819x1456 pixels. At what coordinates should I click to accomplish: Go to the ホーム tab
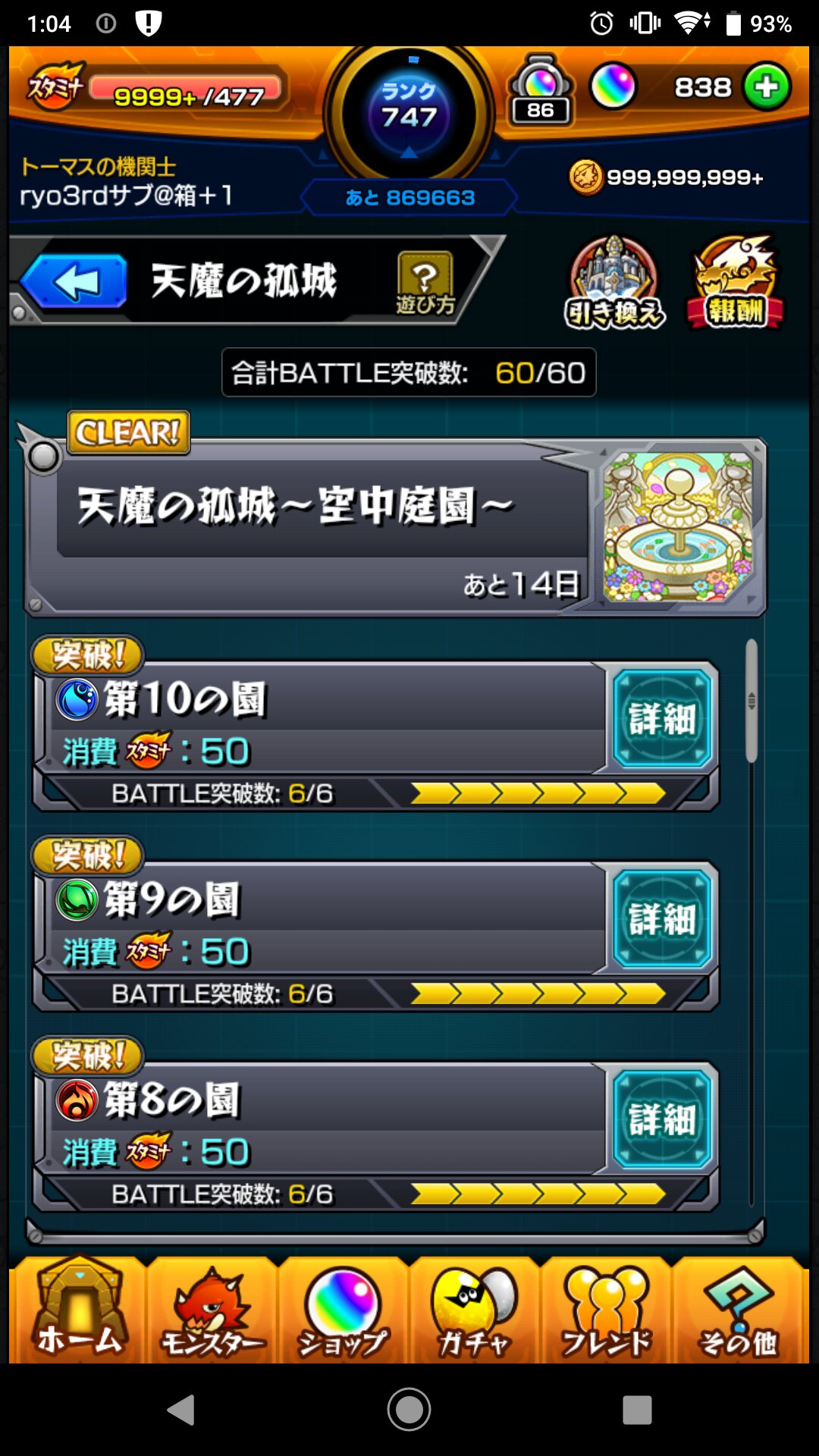click(78, 1310)
